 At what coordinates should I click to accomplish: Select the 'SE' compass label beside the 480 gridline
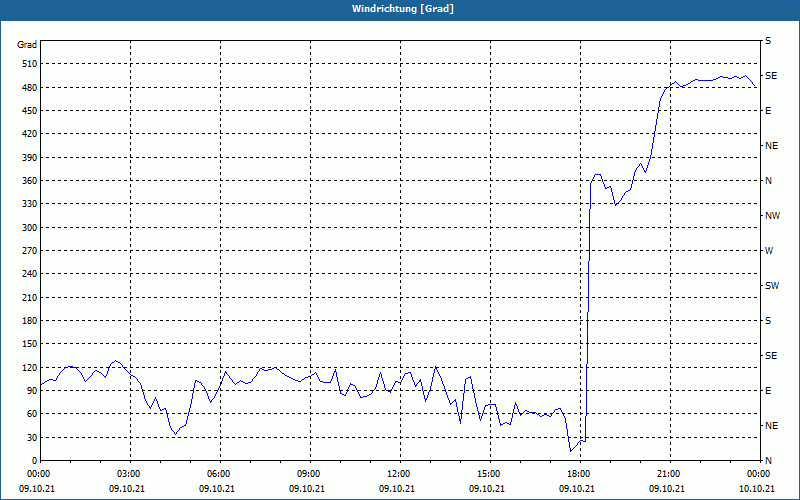pyautogui.click(x=771, y=76)
